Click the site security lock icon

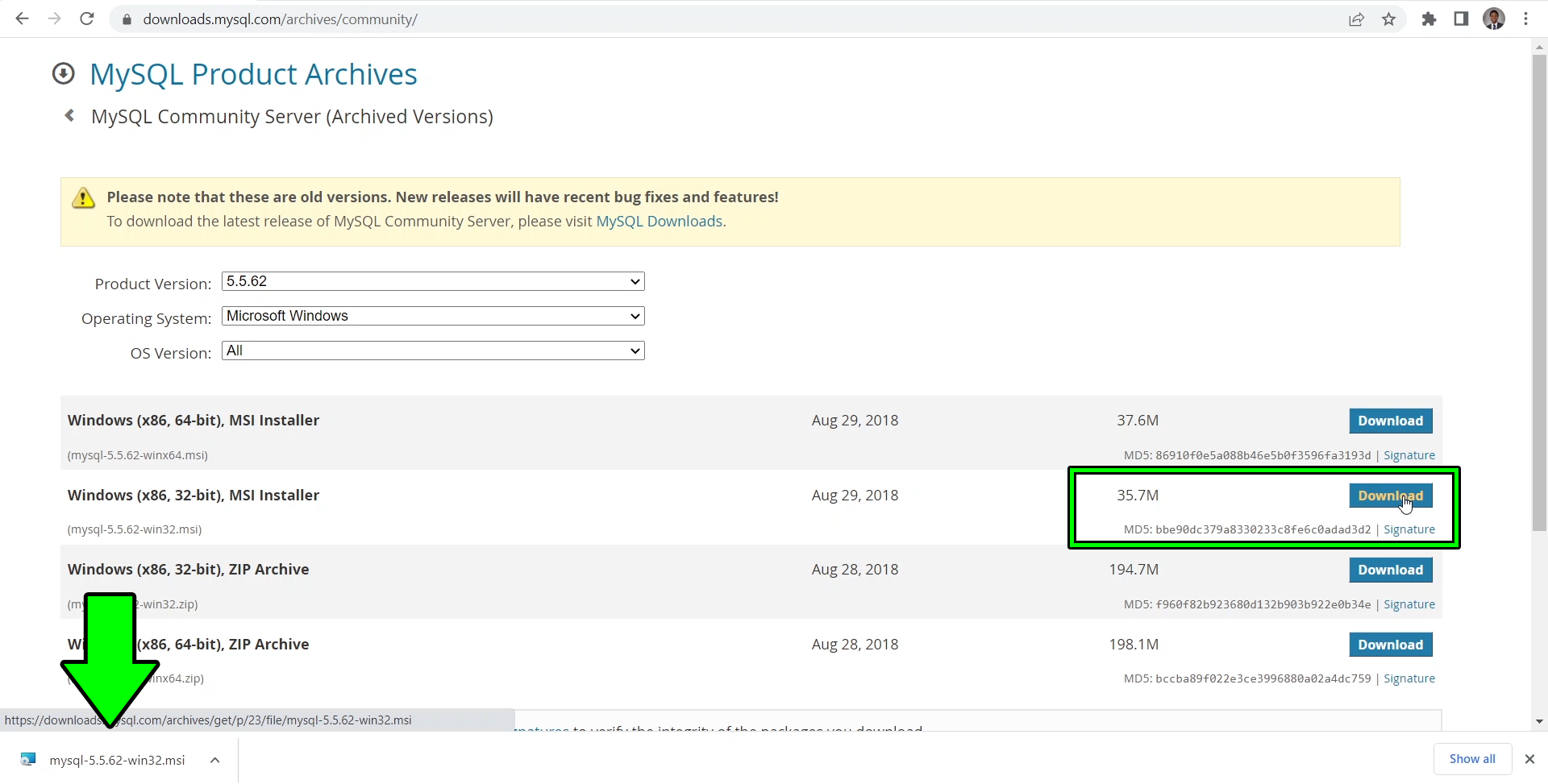pyautogui.click(x=127, y=19)
